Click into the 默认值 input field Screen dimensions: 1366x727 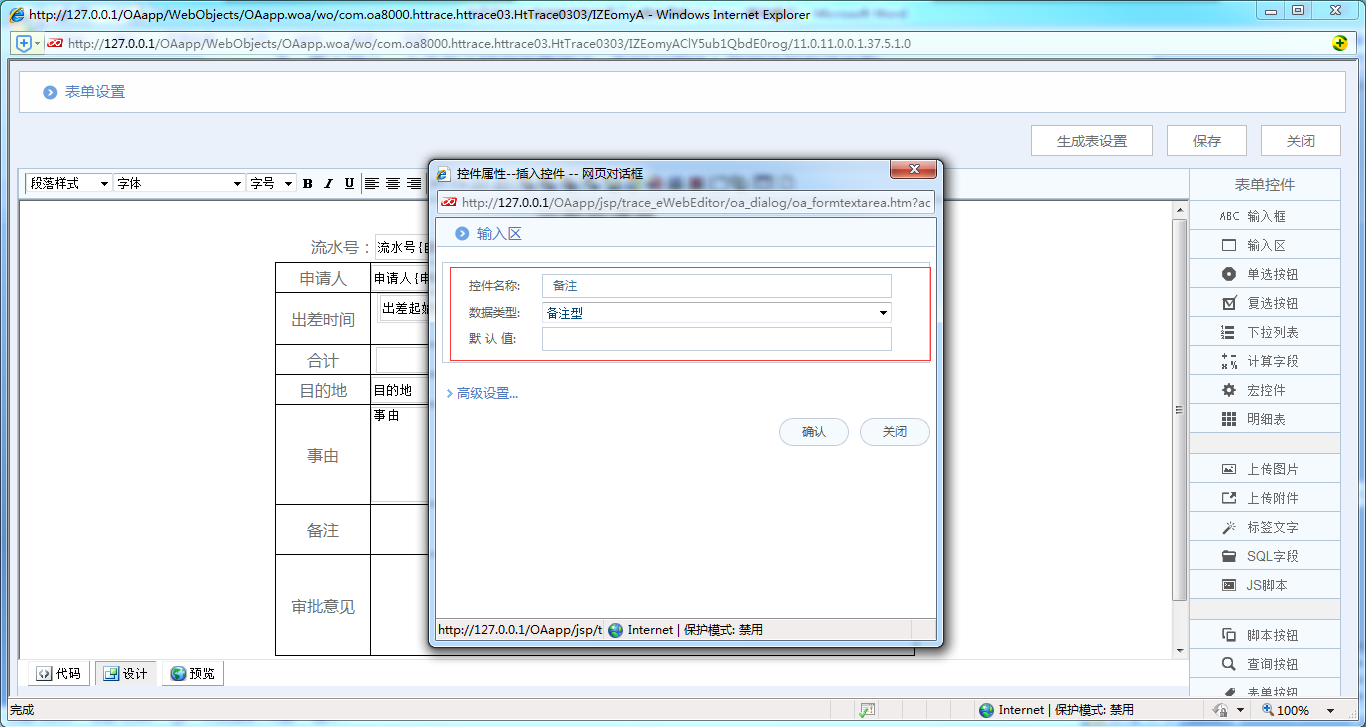coord(716,339)
